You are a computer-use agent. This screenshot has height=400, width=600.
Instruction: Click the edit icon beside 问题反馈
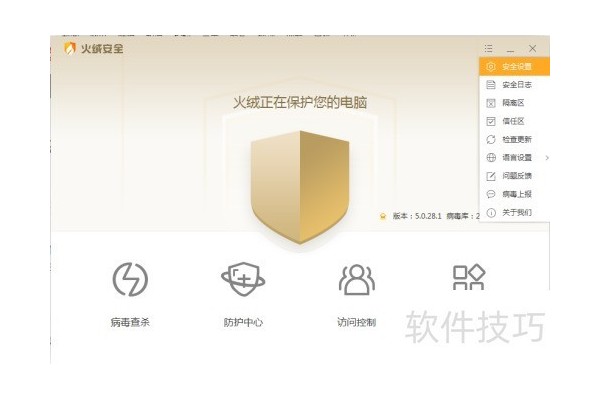(x=491, y=176)
